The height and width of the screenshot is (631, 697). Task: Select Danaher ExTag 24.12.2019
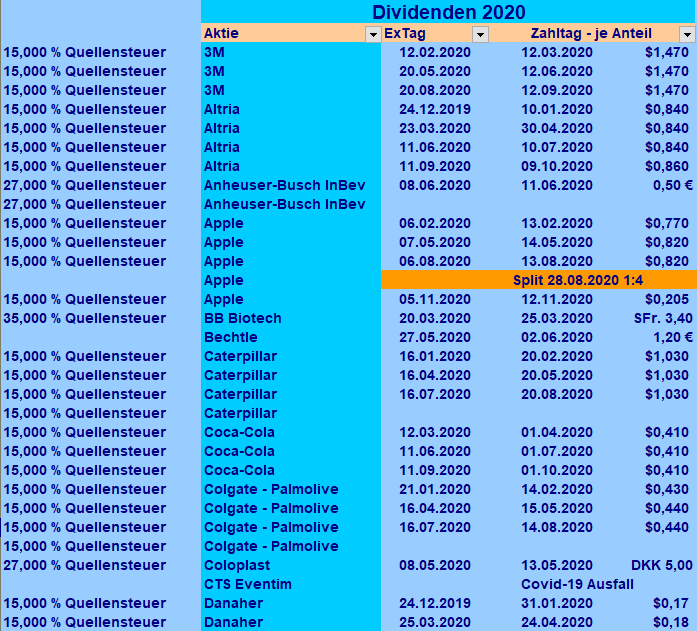435,603
